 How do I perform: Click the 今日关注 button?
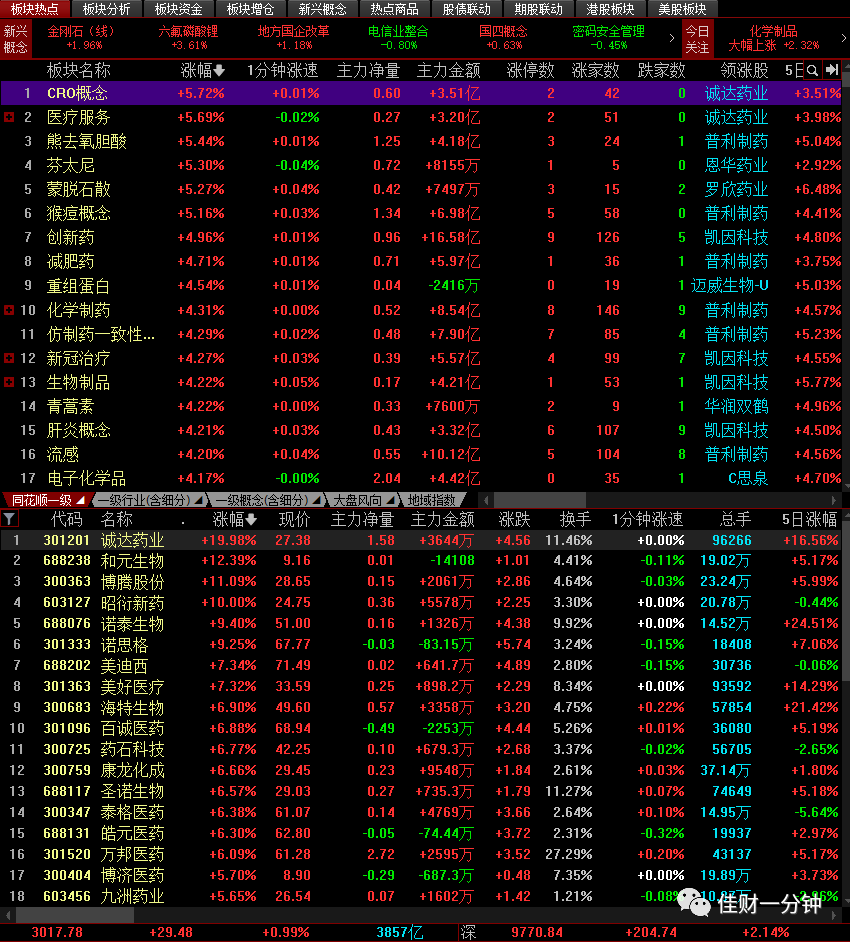point(697,39)
